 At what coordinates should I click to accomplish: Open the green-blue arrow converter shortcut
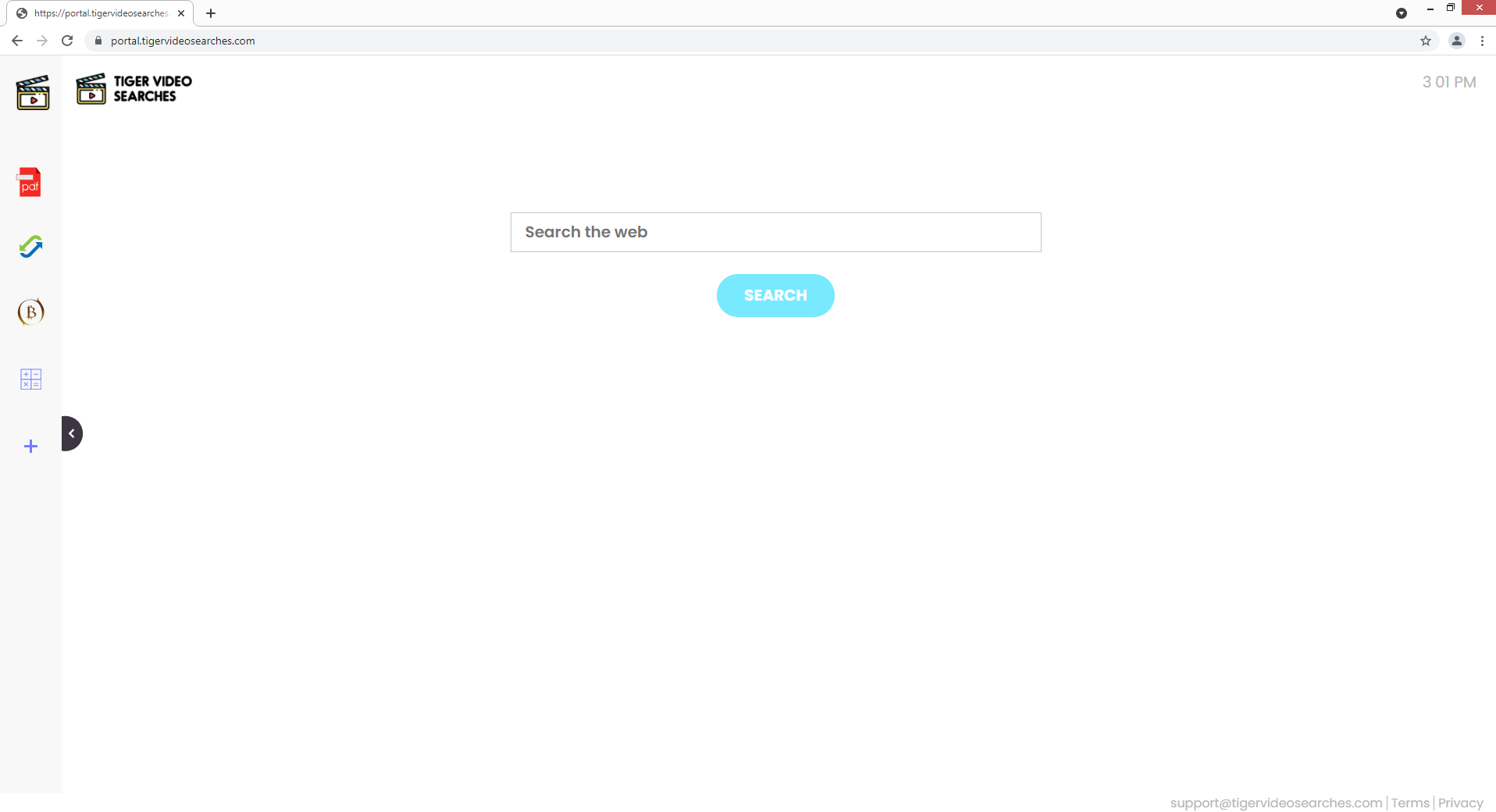point(30,247)
